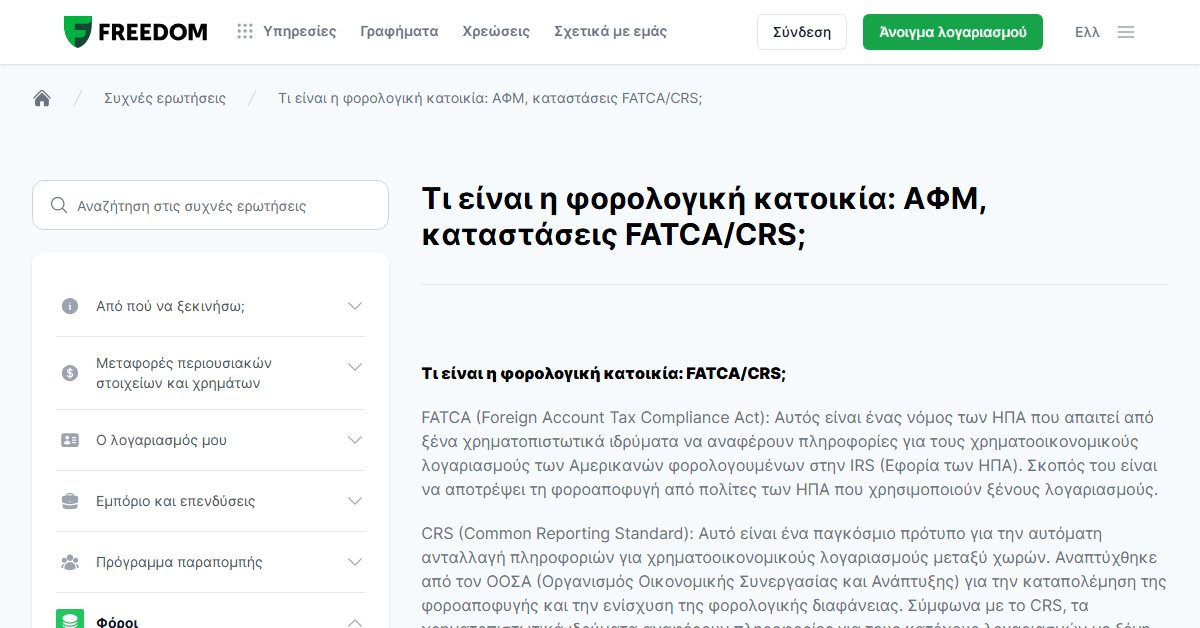Open the Χρεώσεις menu item
The image size is (1200, 628).
coord(496,31)
